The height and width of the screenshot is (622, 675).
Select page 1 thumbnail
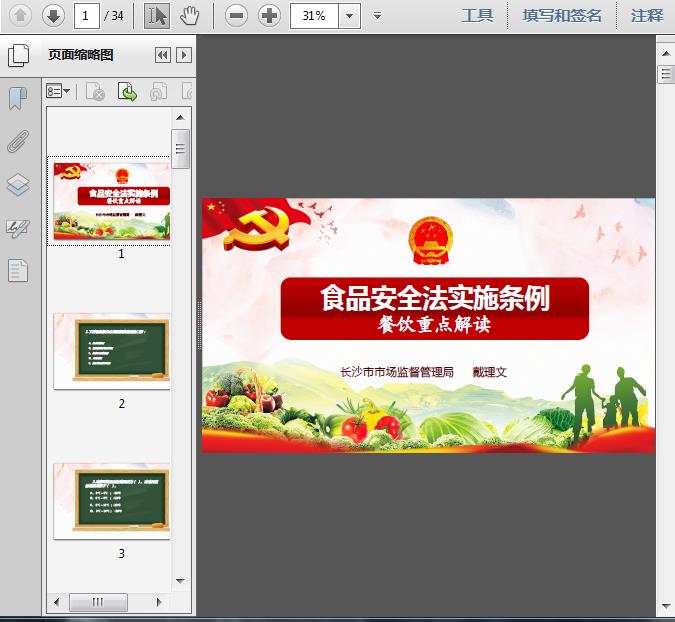click(112, 201)
